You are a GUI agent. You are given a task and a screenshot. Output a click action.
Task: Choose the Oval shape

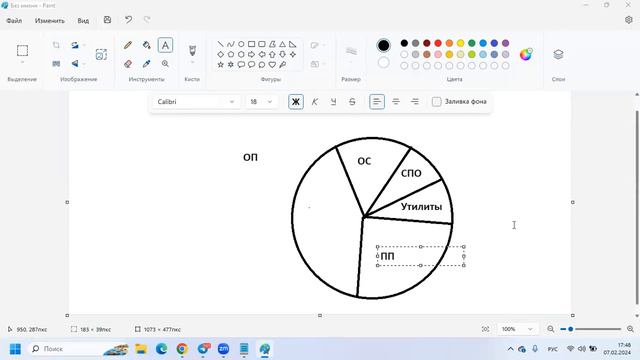241,44
